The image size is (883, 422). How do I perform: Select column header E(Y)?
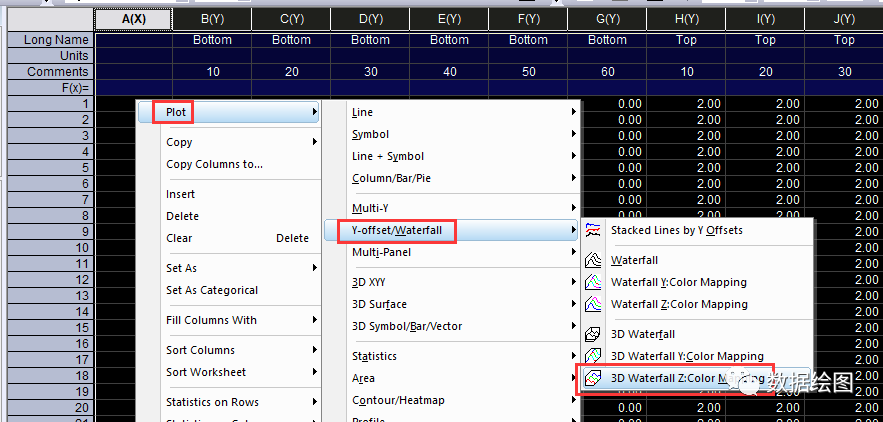tap(449, 19)
